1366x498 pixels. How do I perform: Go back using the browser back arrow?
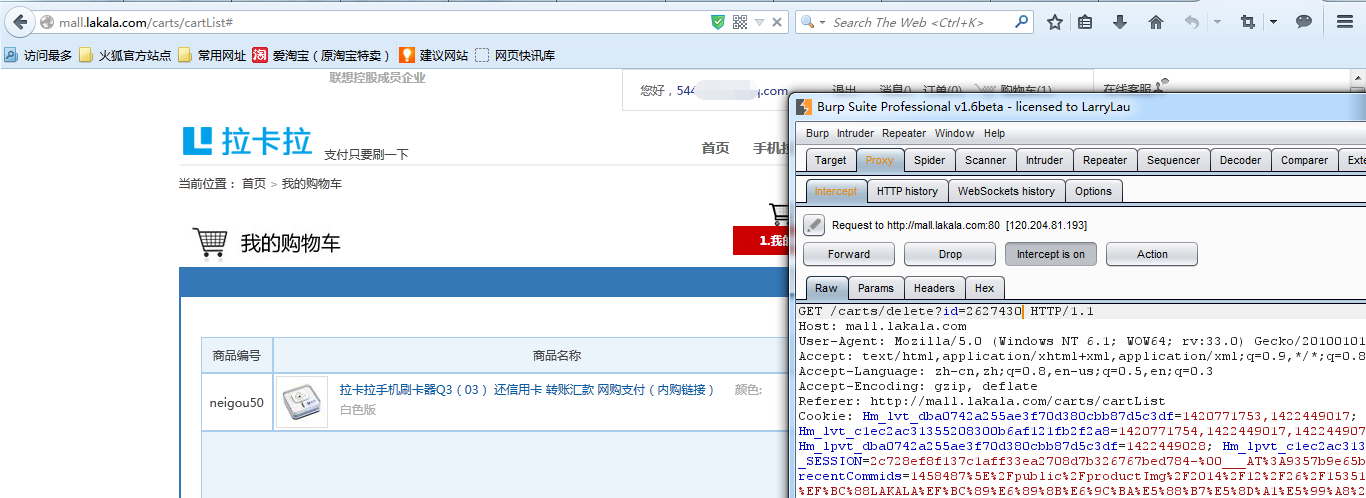point(19,22)
